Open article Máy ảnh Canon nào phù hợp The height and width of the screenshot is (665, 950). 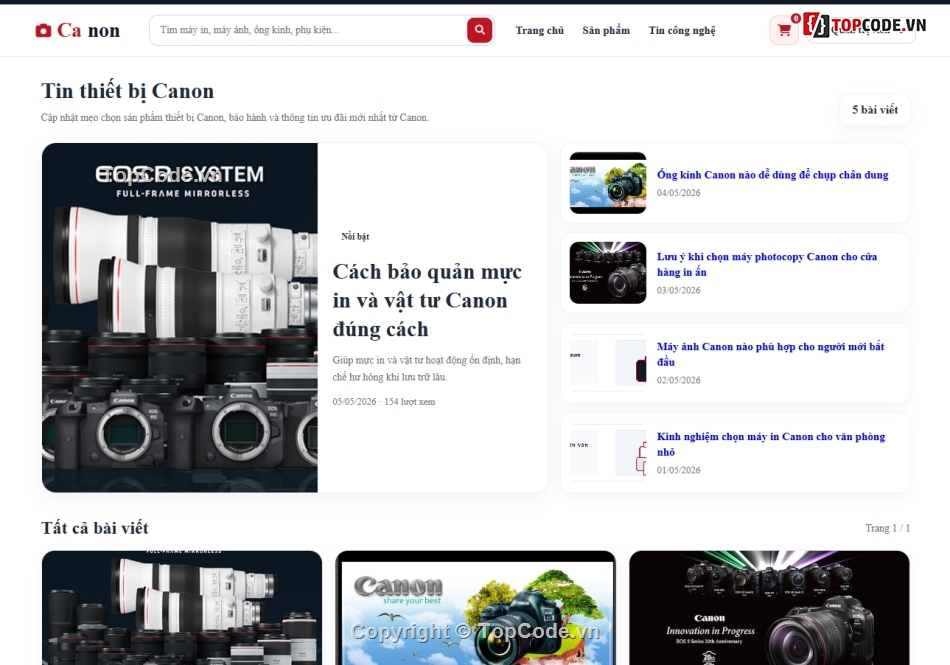pos(771,354)
